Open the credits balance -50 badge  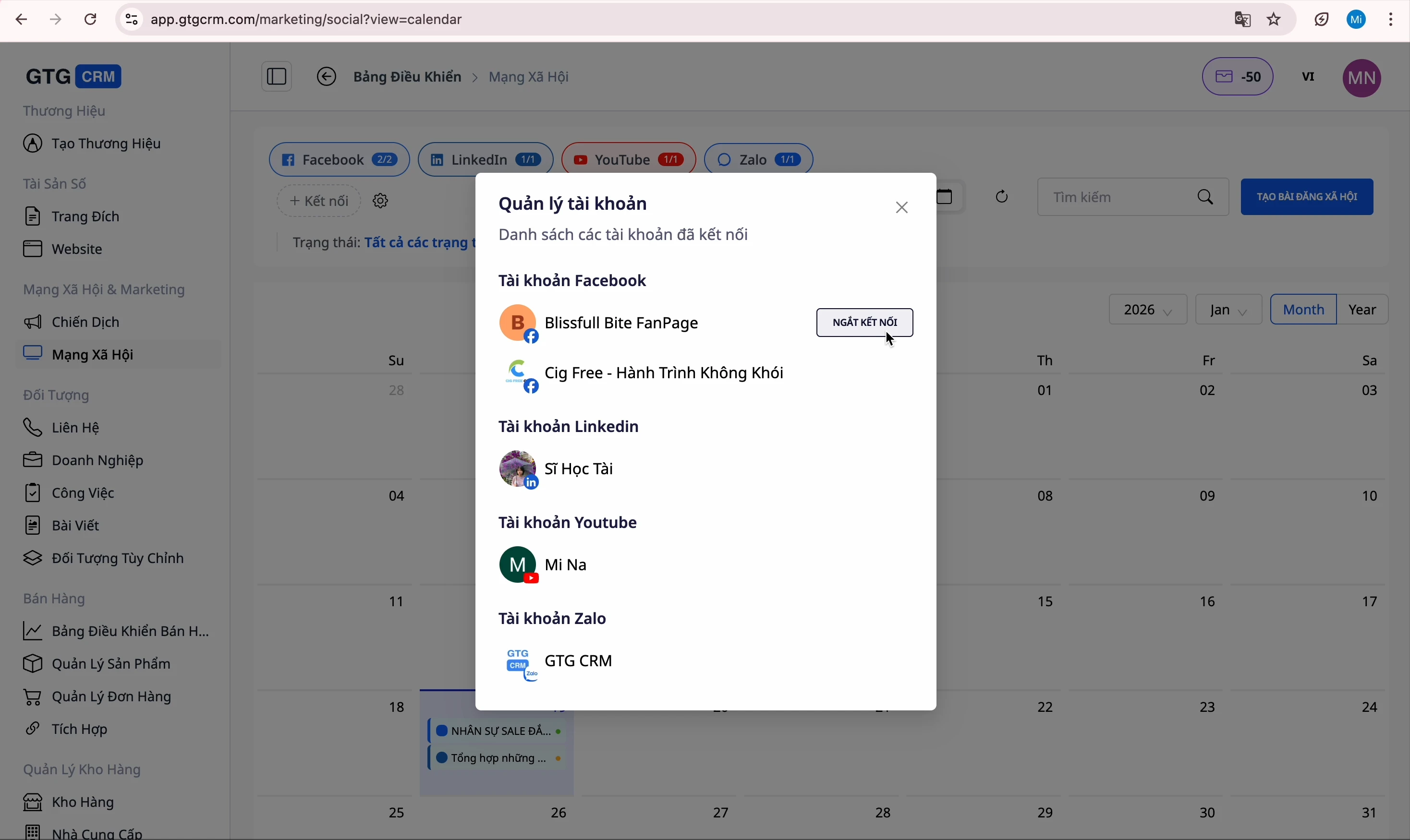point(1239,77)
